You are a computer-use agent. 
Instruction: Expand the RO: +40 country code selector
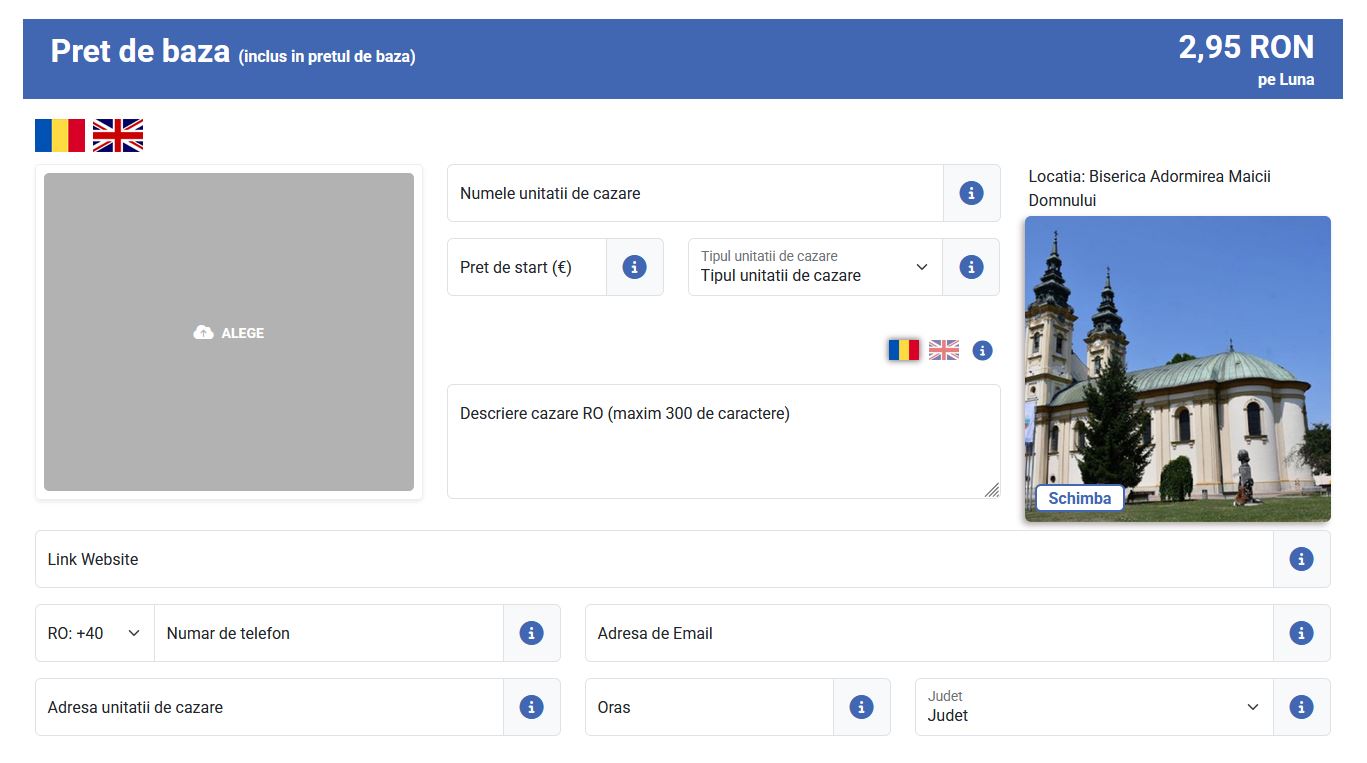94,633
